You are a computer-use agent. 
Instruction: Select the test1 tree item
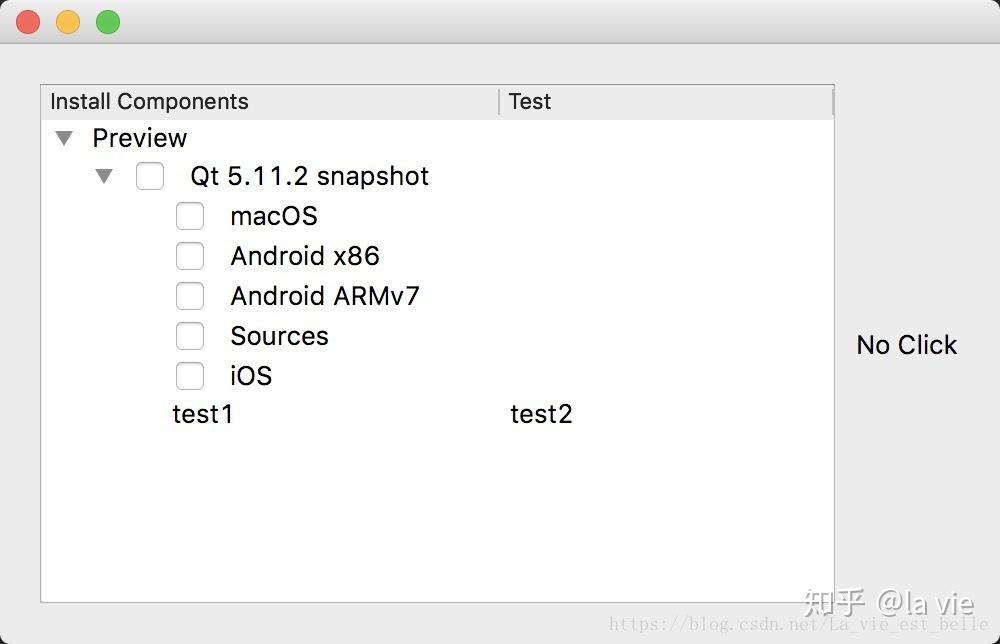pyautogui.click(x=203, y=414)
